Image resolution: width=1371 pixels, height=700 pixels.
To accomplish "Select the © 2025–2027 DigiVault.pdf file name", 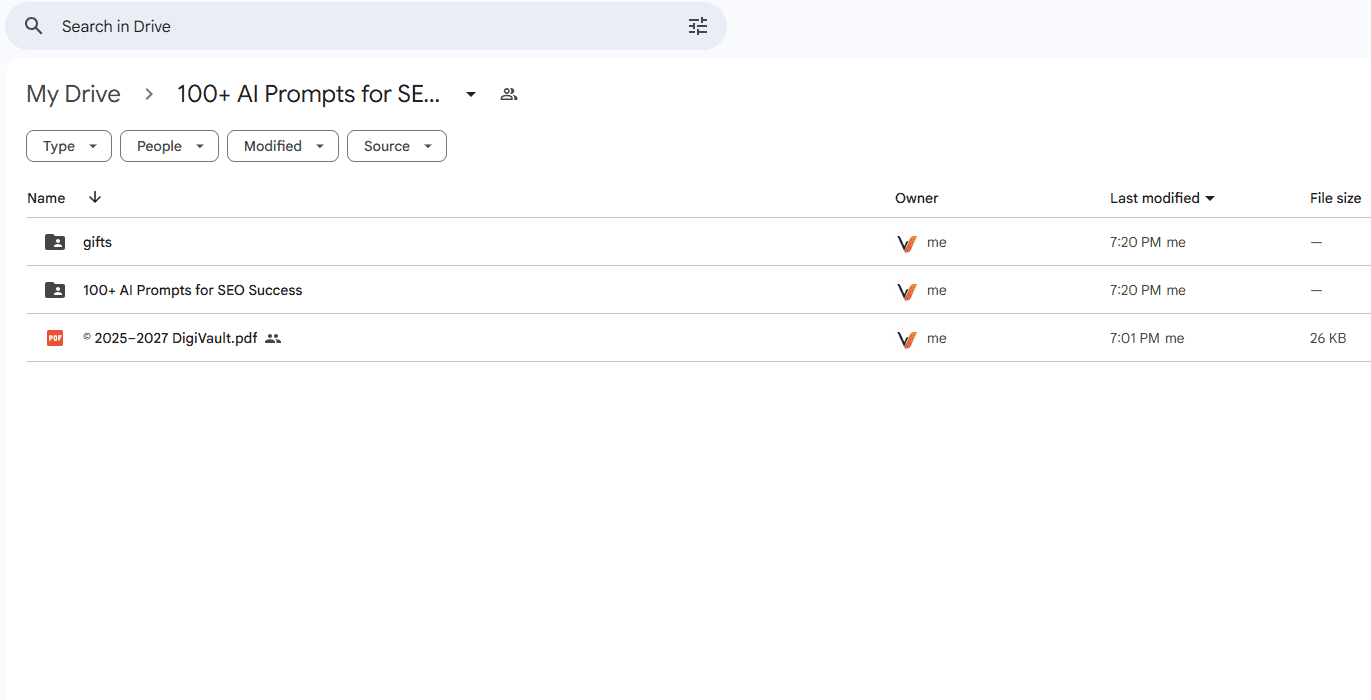I will click(x=170, y=338).
